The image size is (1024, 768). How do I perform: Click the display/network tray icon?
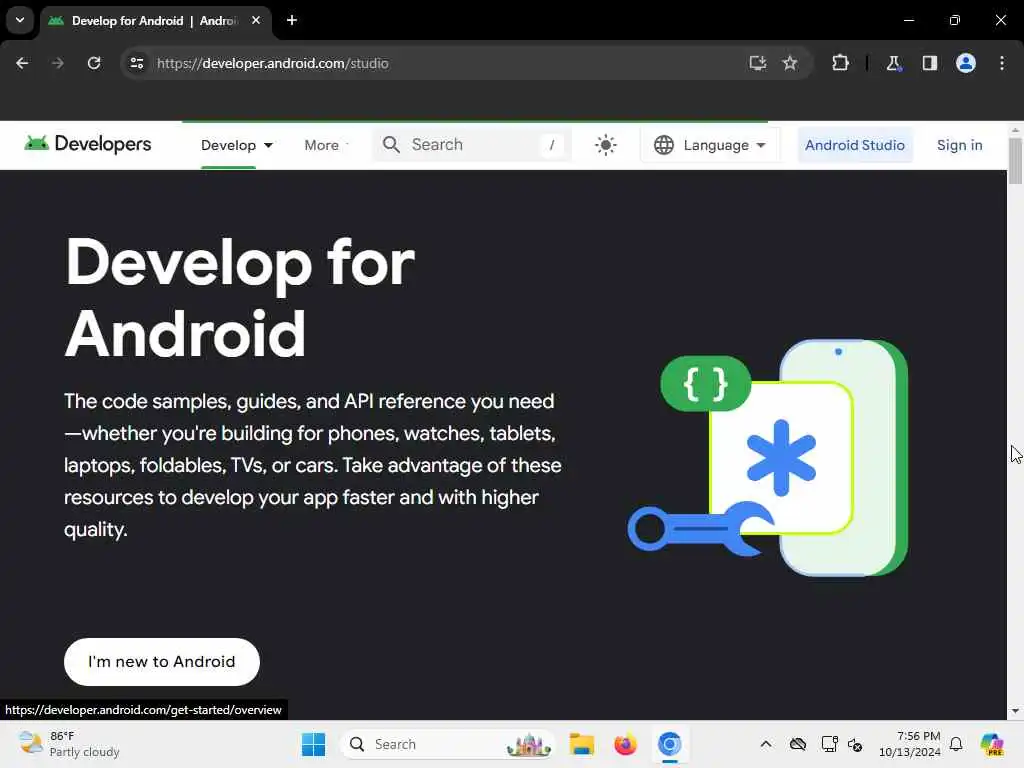(829, 744)
